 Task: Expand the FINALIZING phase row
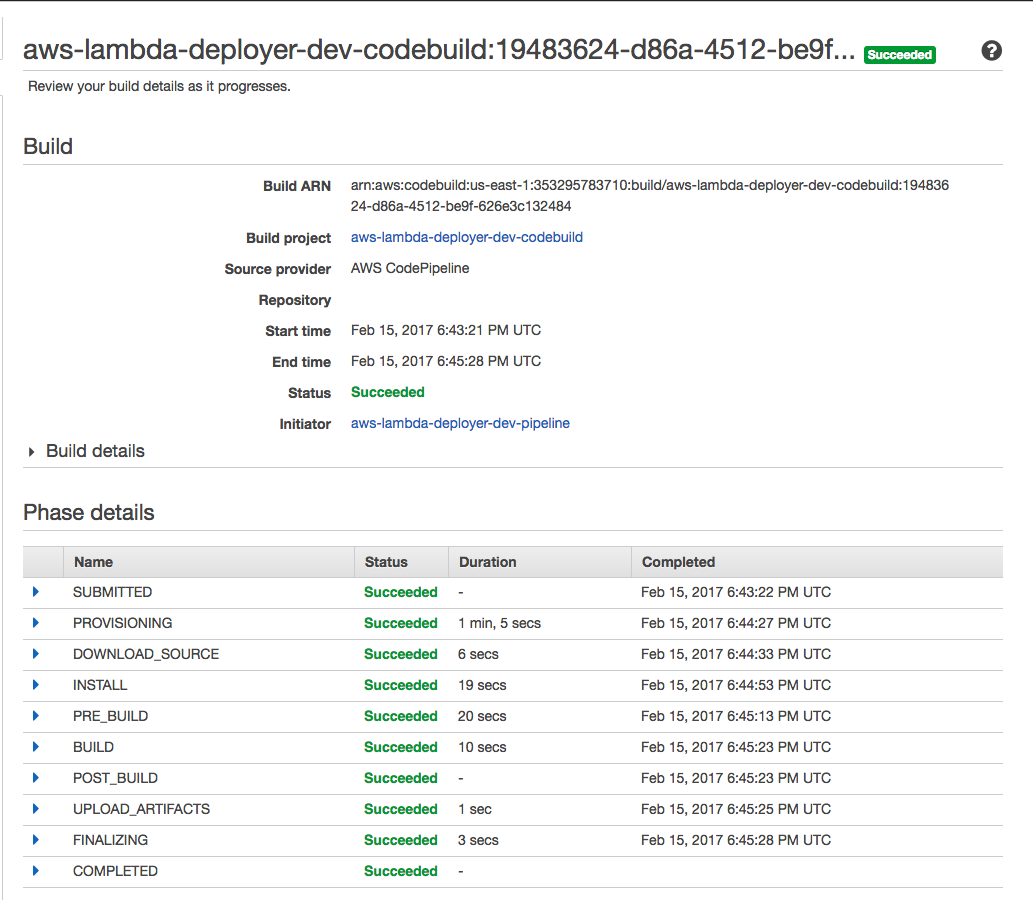point(37,840)
